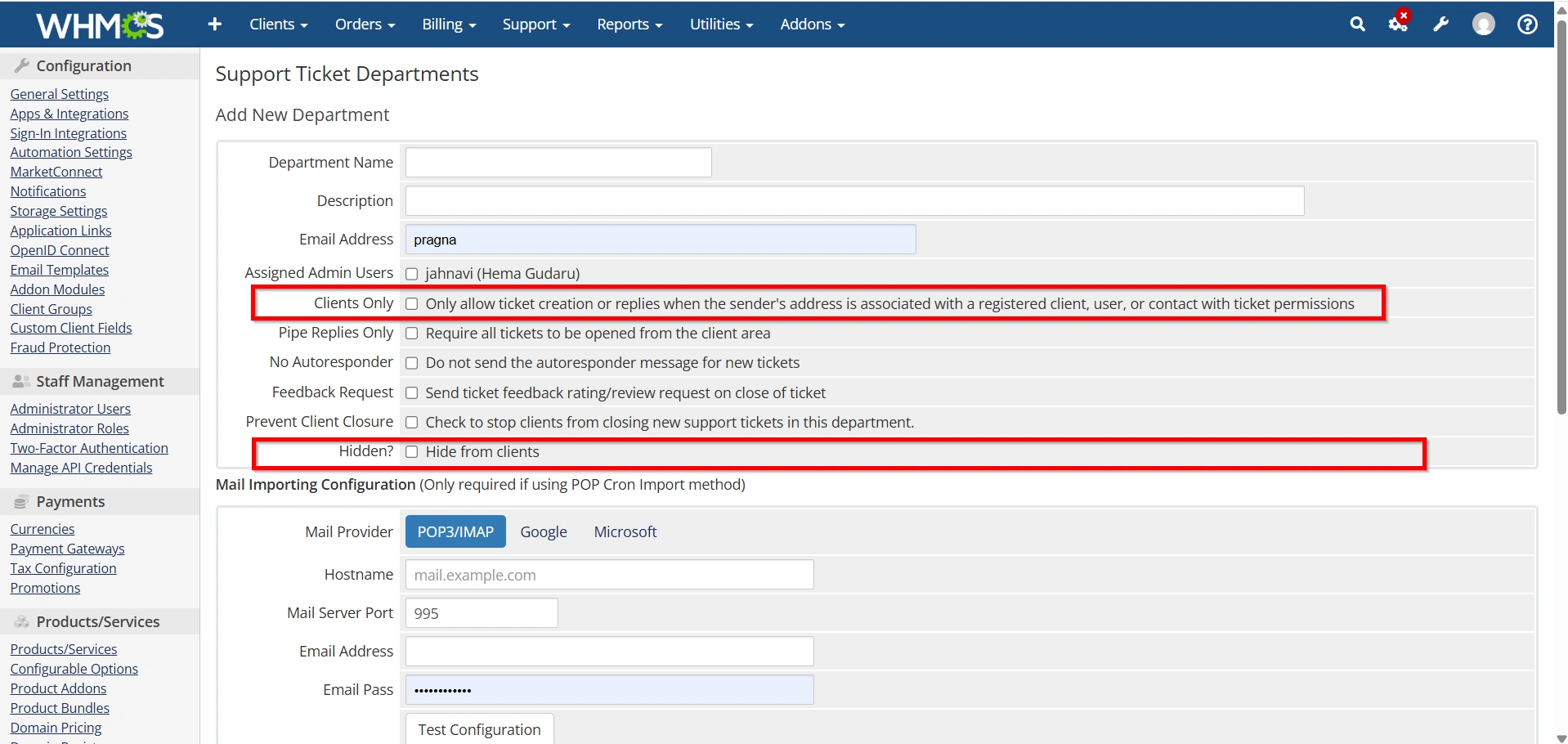Viewport: 1568px width, 744px height.
Task: Open Apps & Integrations link
Action: (x=69, y=114)
